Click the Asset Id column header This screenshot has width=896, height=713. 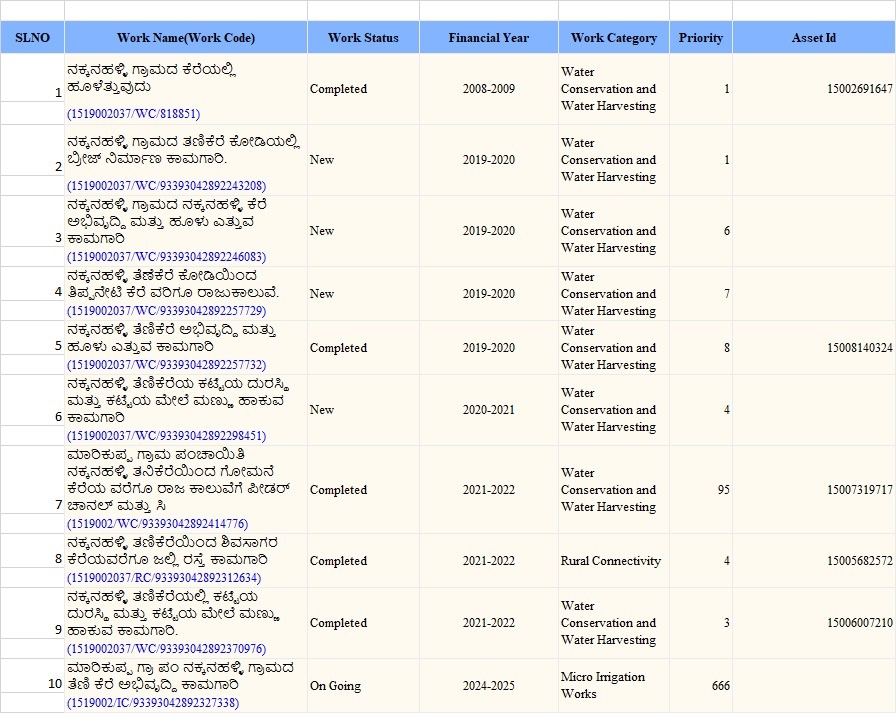pos(814,38)
